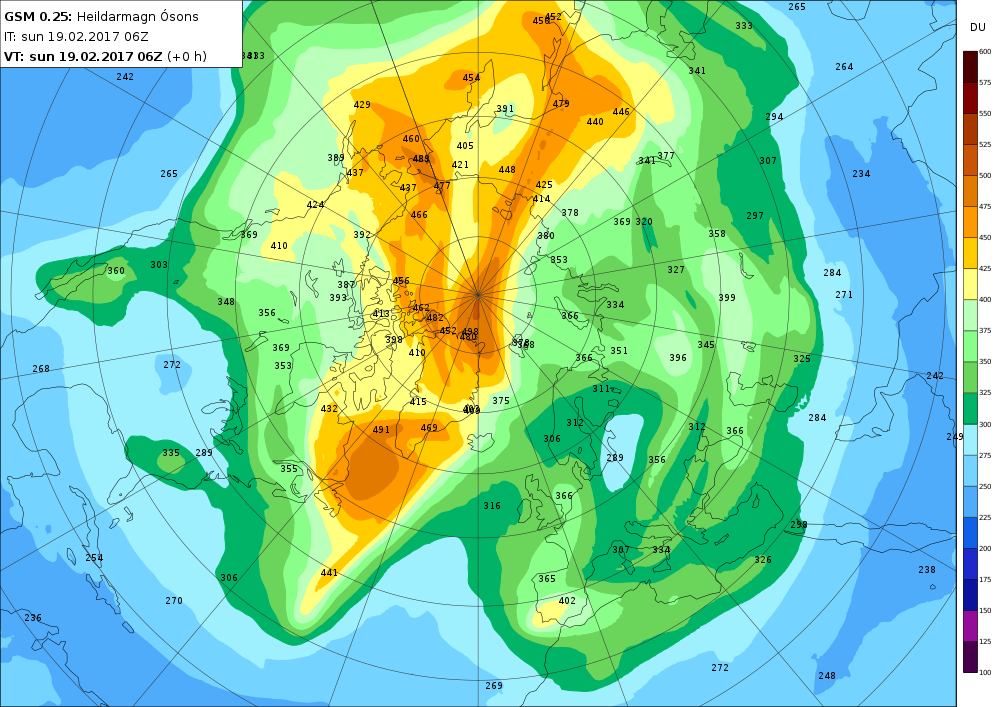Click the '200' tick label on the legend

click(985, 548)
